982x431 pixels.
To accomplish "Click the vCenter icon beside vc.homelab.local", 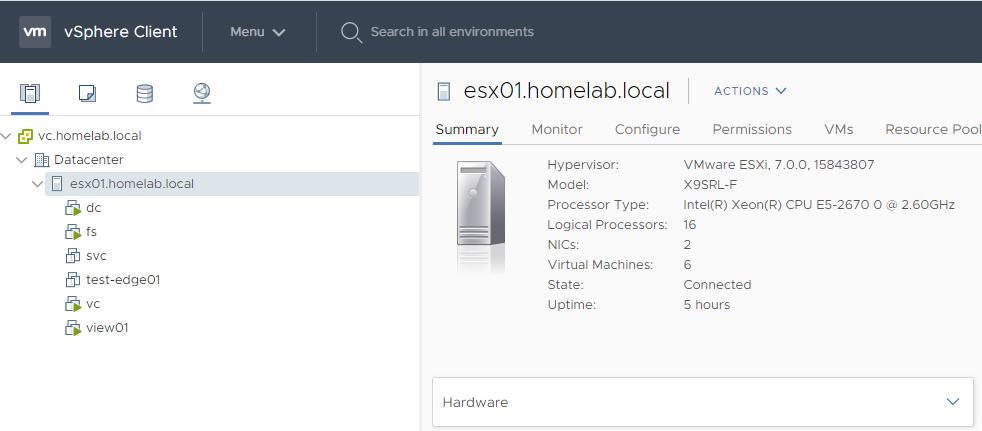I will tap(26, 136).
